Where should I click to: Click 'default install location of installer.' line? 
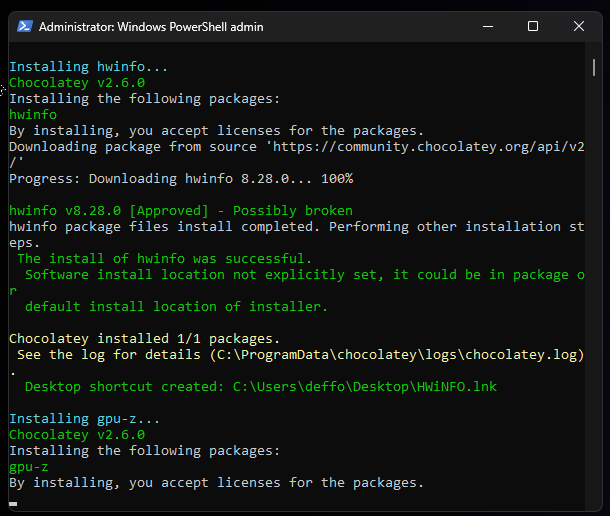pyautogui.click(x=176, y=307)
